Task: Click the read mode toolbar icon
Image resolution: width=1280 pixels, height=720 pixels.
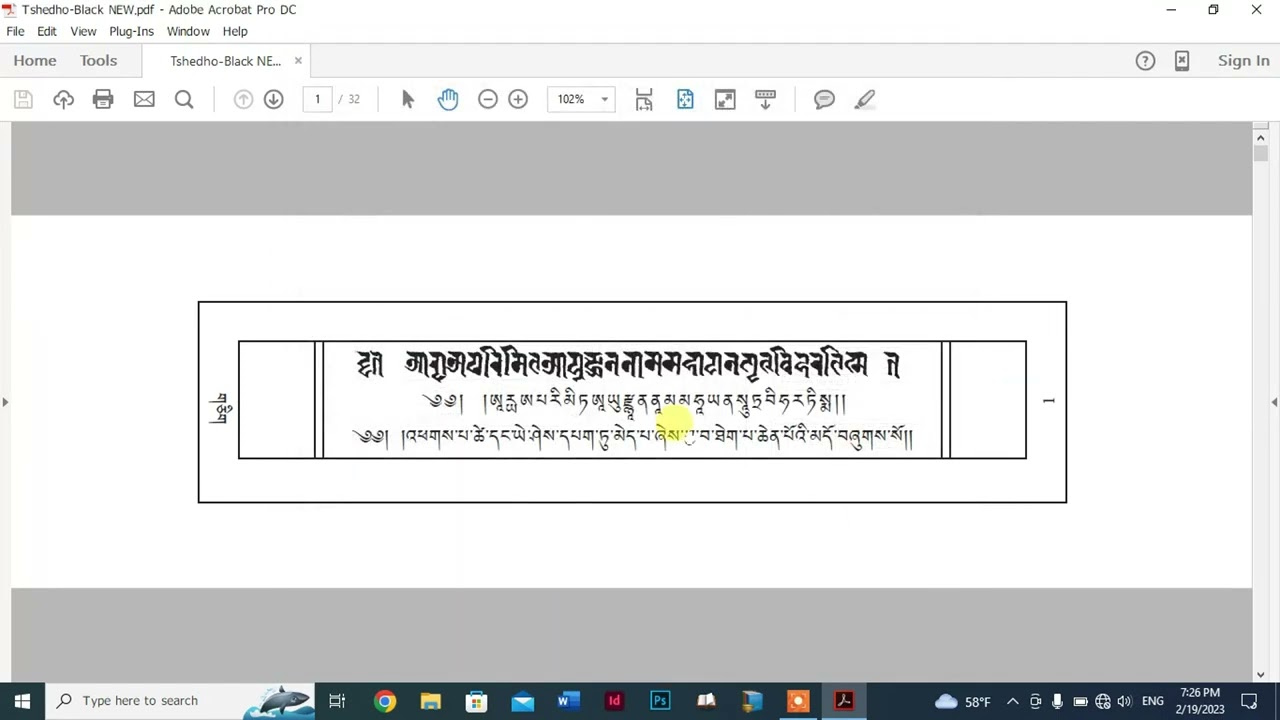Action: 765,99
